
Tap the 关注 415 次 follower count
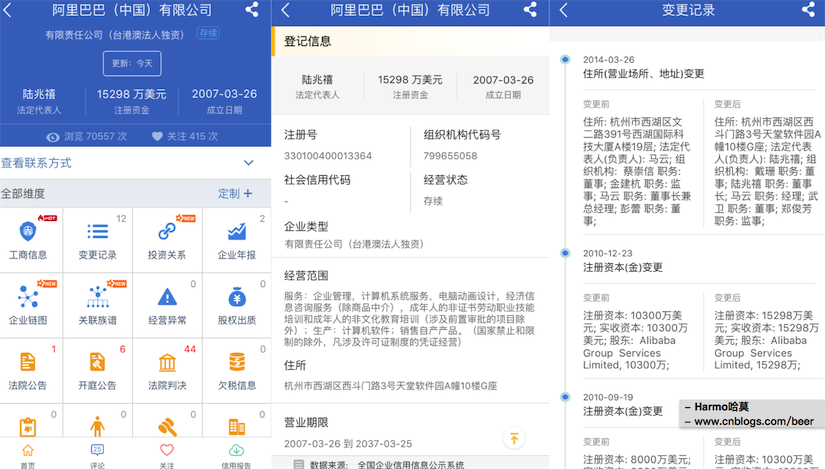[x=185, y=136]
